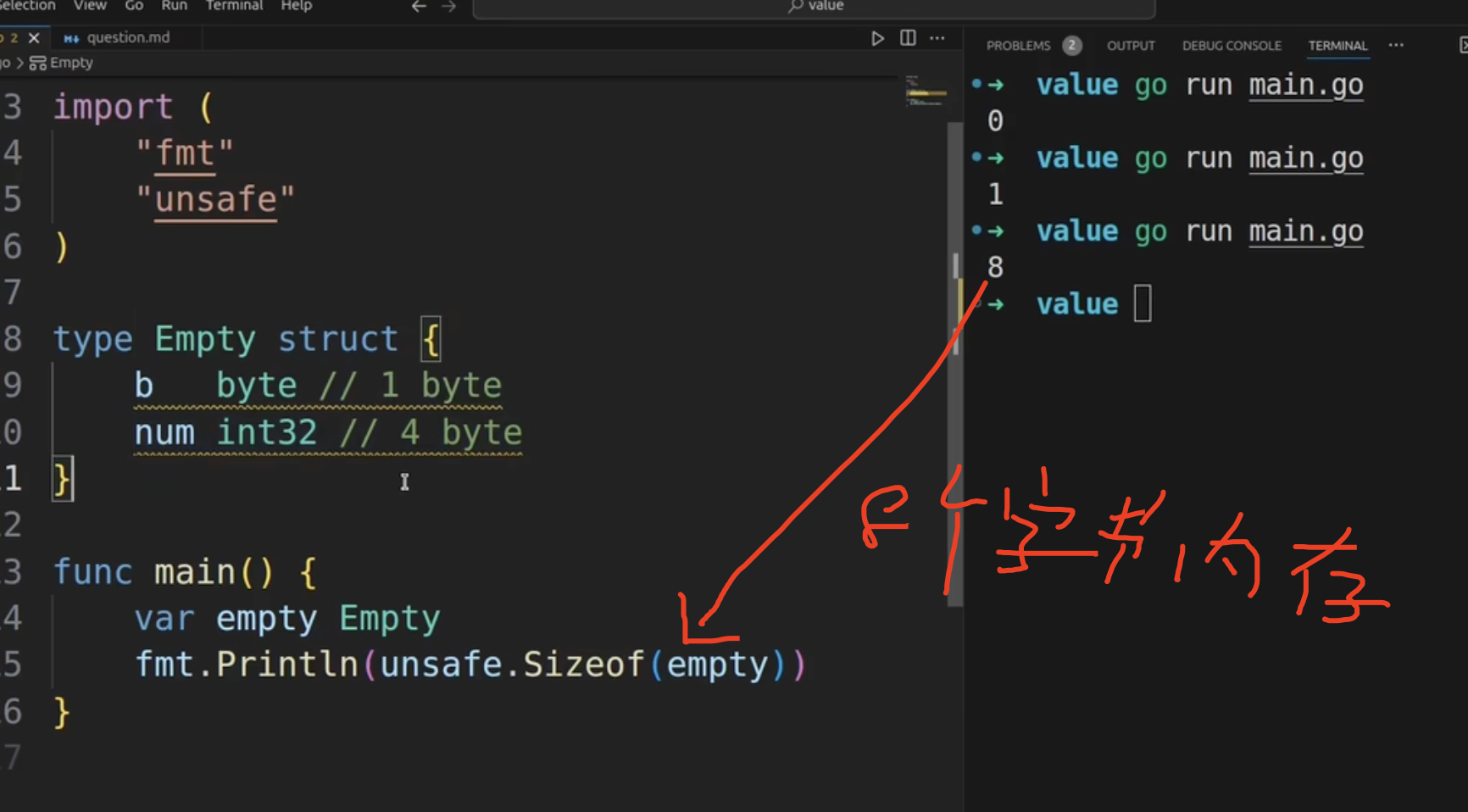
Task: Open the Go menu
Action: coord(134,5)
